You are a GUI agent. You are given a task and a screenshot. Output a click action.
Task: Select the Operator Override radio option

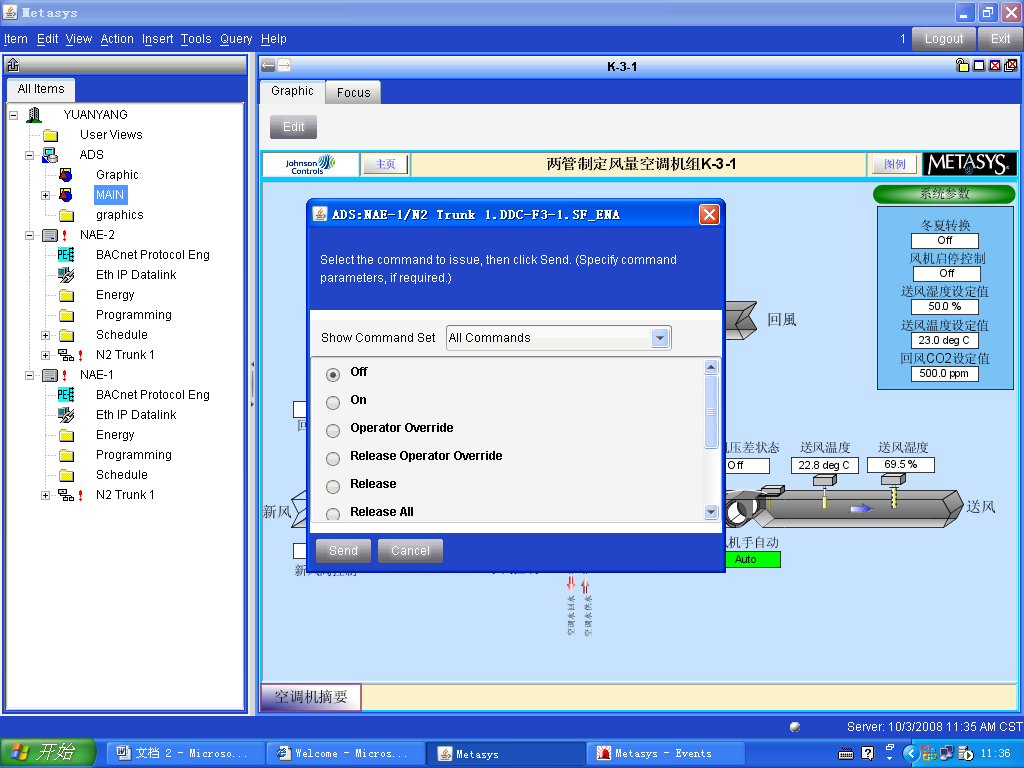(333, 430)
